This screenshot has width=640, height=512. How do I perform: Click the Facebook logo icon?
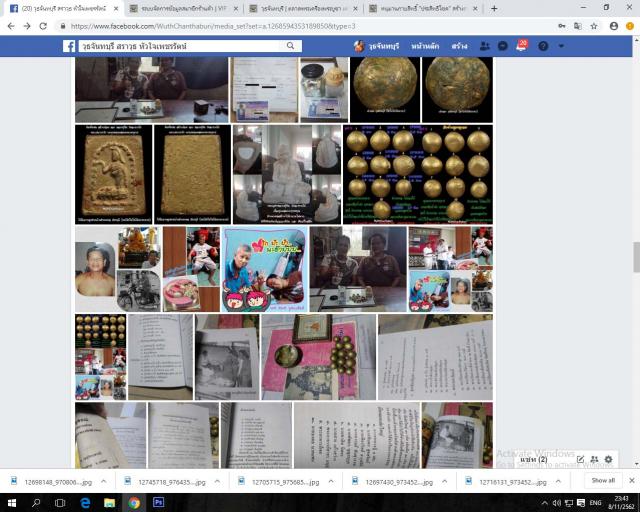(69, 46)
